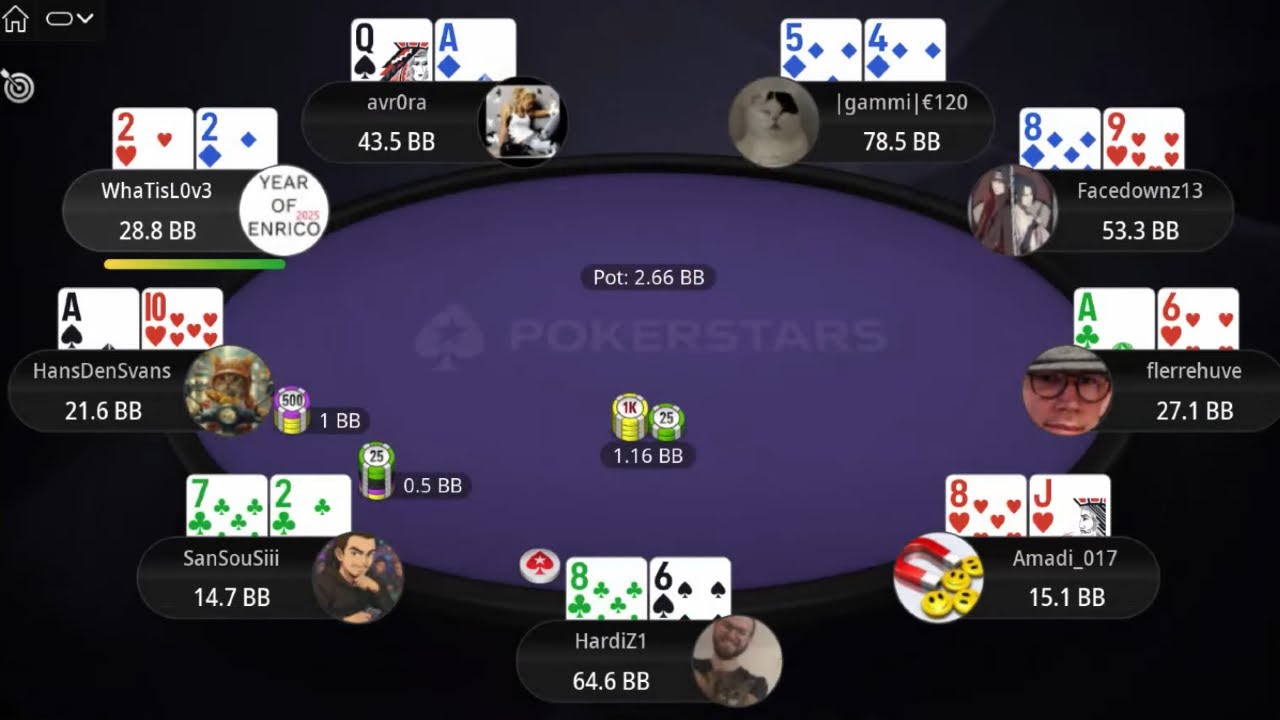Click flerrehuve's avatar with glasses
The width and height of the screenshot is (1280, 720).
point(1068,390)
